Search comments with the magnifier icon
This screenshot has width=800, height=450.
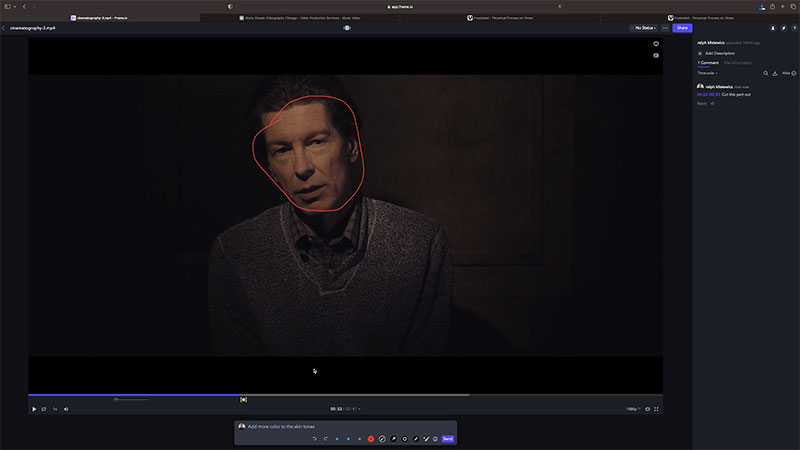coord(766,73)
